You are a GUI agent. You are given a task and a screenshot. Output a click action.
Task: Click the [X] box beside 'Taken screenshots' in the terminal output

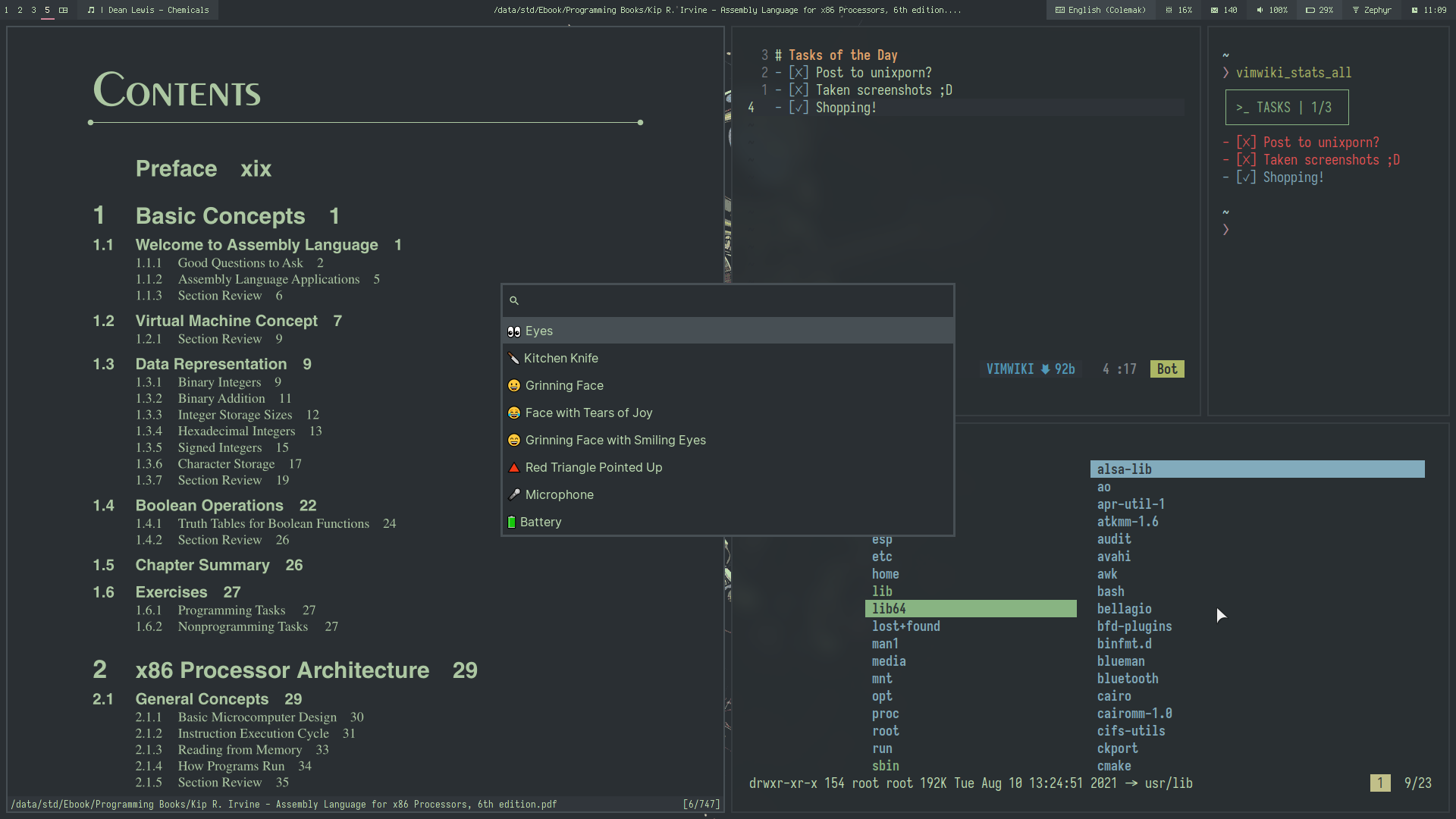tap(1246, 160)
